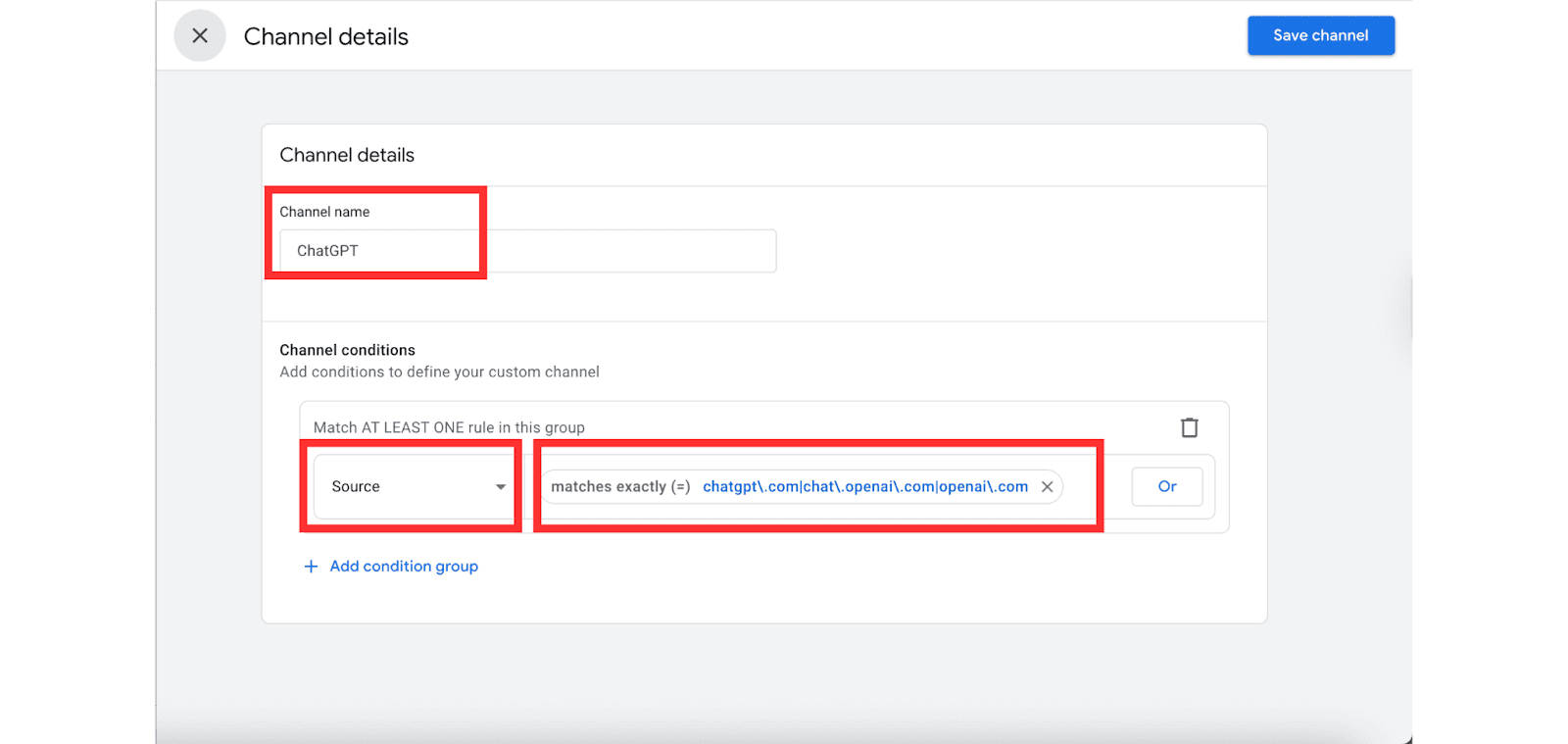Remove the matches exactly condition chip
Screen dimensions: 1568x744
tap(1047, 487)
